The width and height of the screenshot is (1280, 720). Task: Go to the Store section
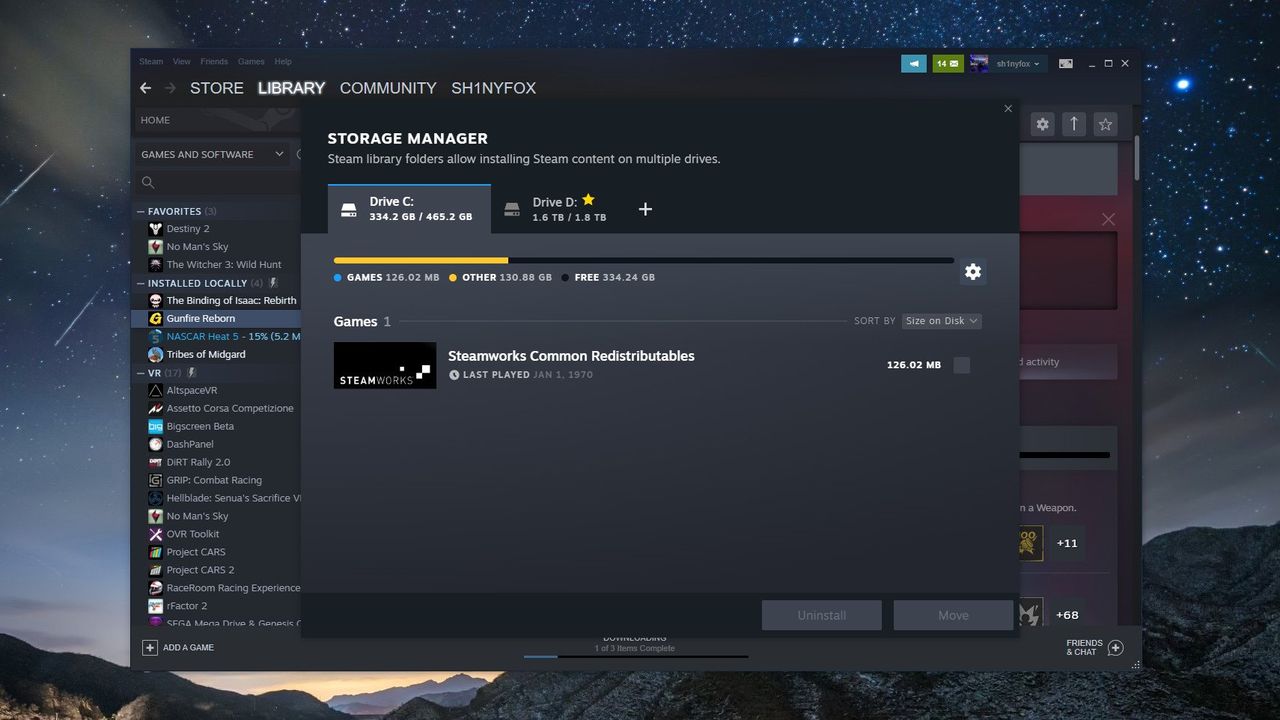(217, 88)
